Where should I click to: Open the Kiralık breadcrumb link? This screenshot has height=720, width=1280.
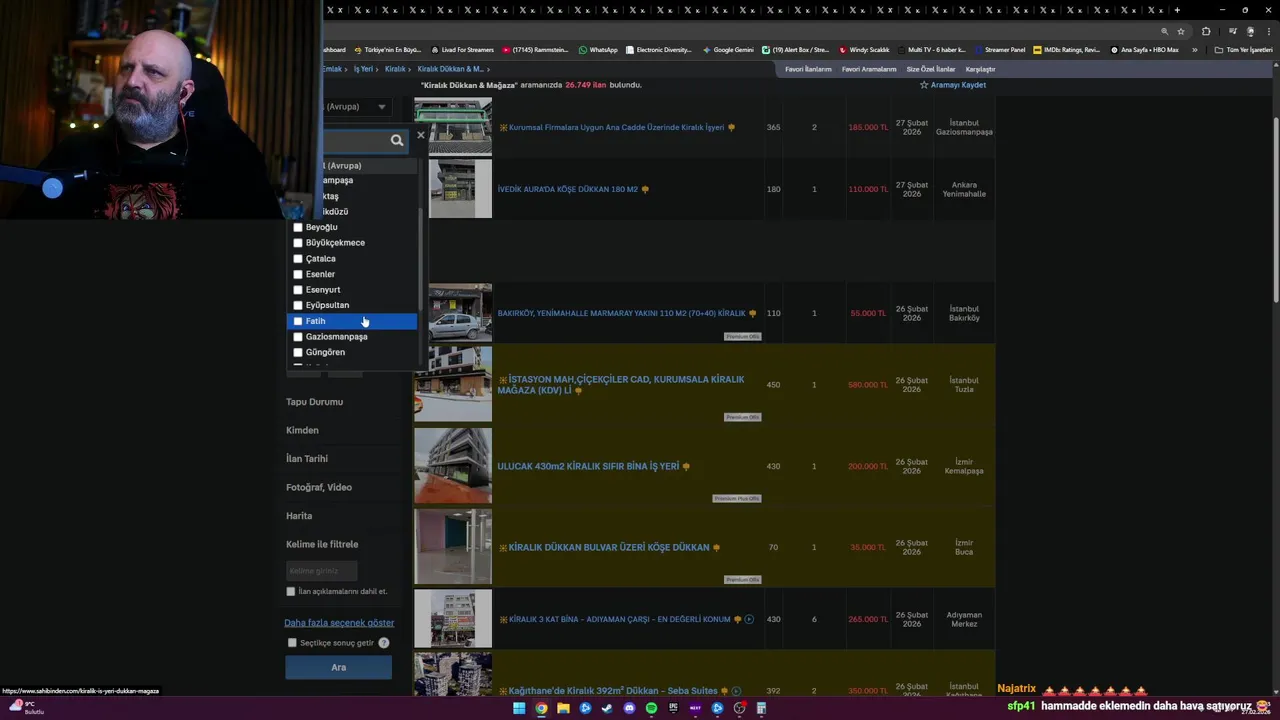(x=395, y=69)
